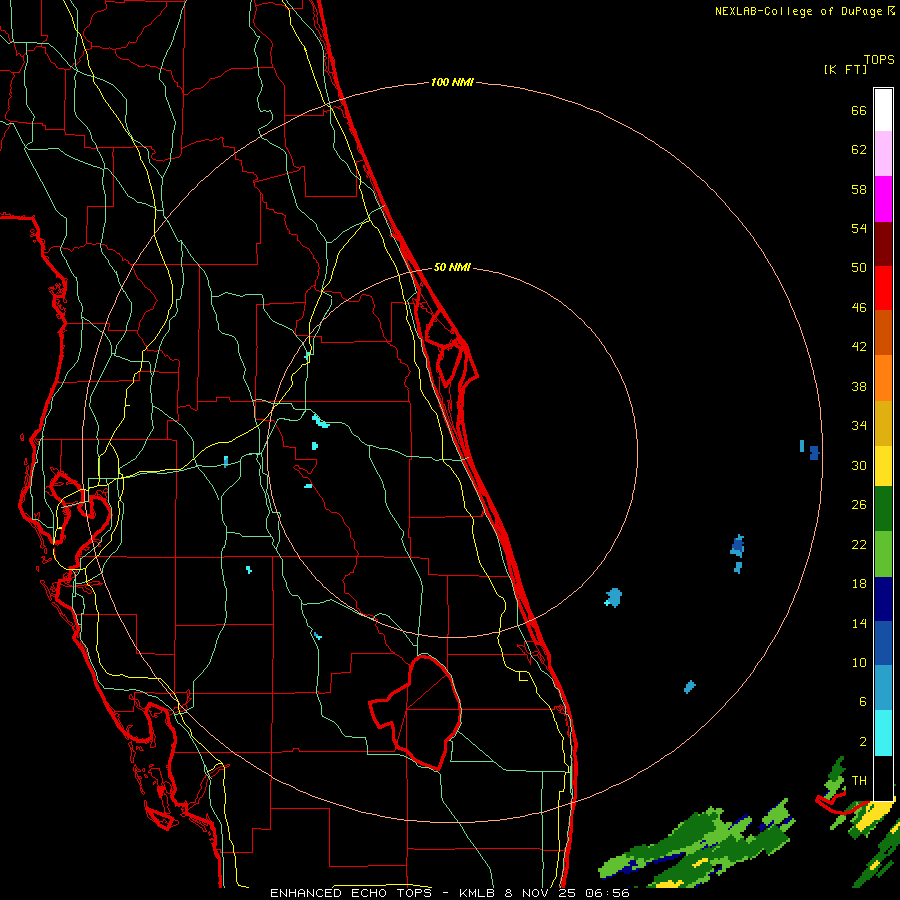Click the dark red 54 kft legend color

[x=883, y=244]
